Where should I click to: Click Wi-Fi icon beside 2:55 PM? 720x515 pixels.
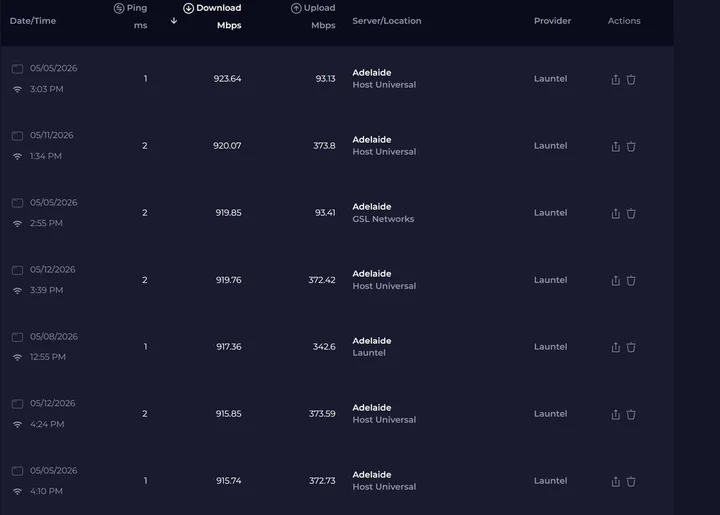coord(17,224)
